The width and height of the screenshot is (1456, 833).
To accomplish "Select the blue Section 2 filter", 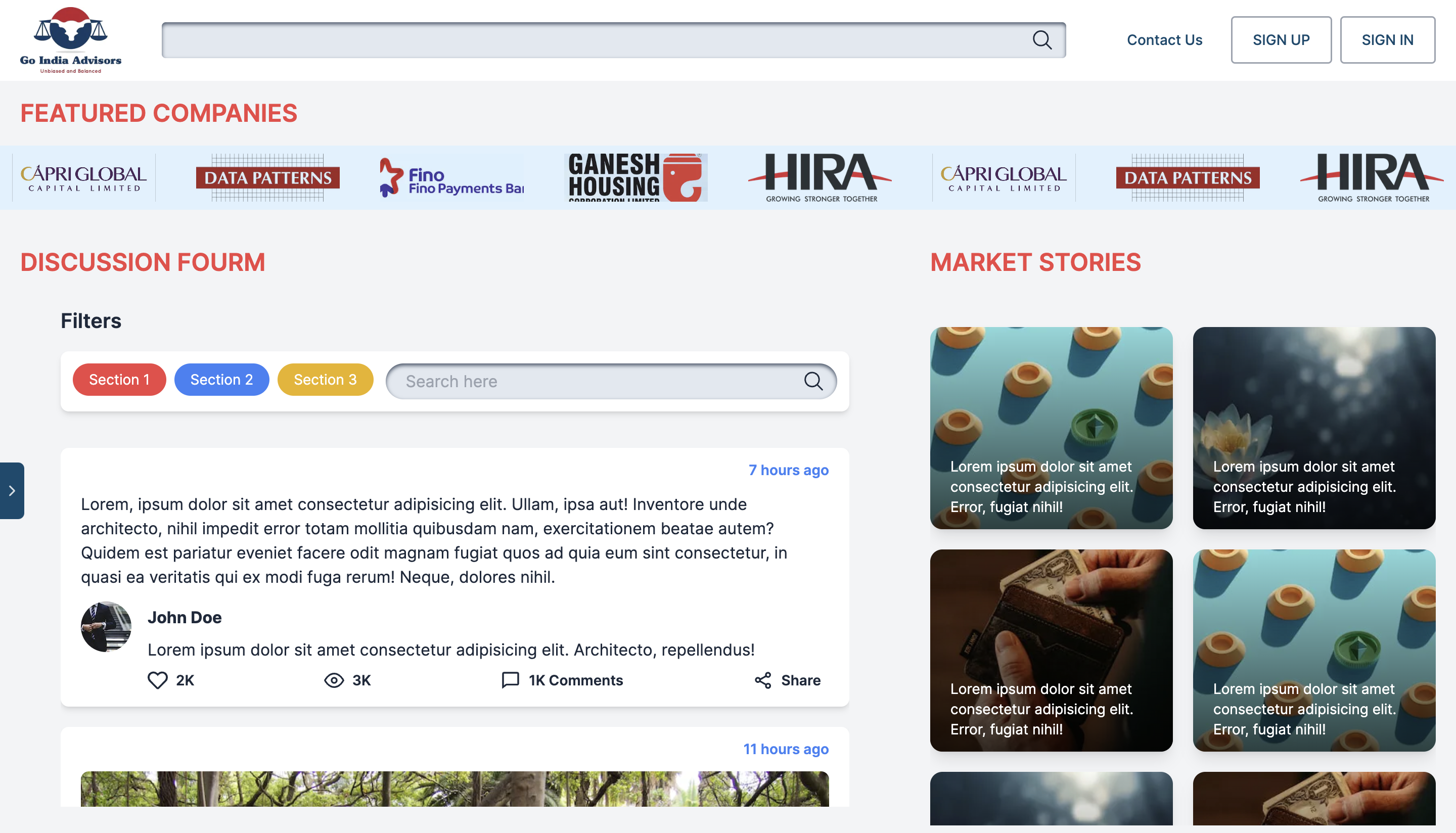I will point(221,379).
